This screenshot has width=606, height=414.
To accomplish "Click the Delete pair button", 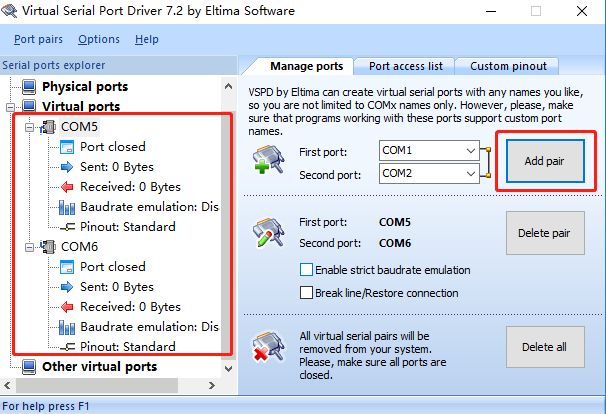I will (545, 233).
